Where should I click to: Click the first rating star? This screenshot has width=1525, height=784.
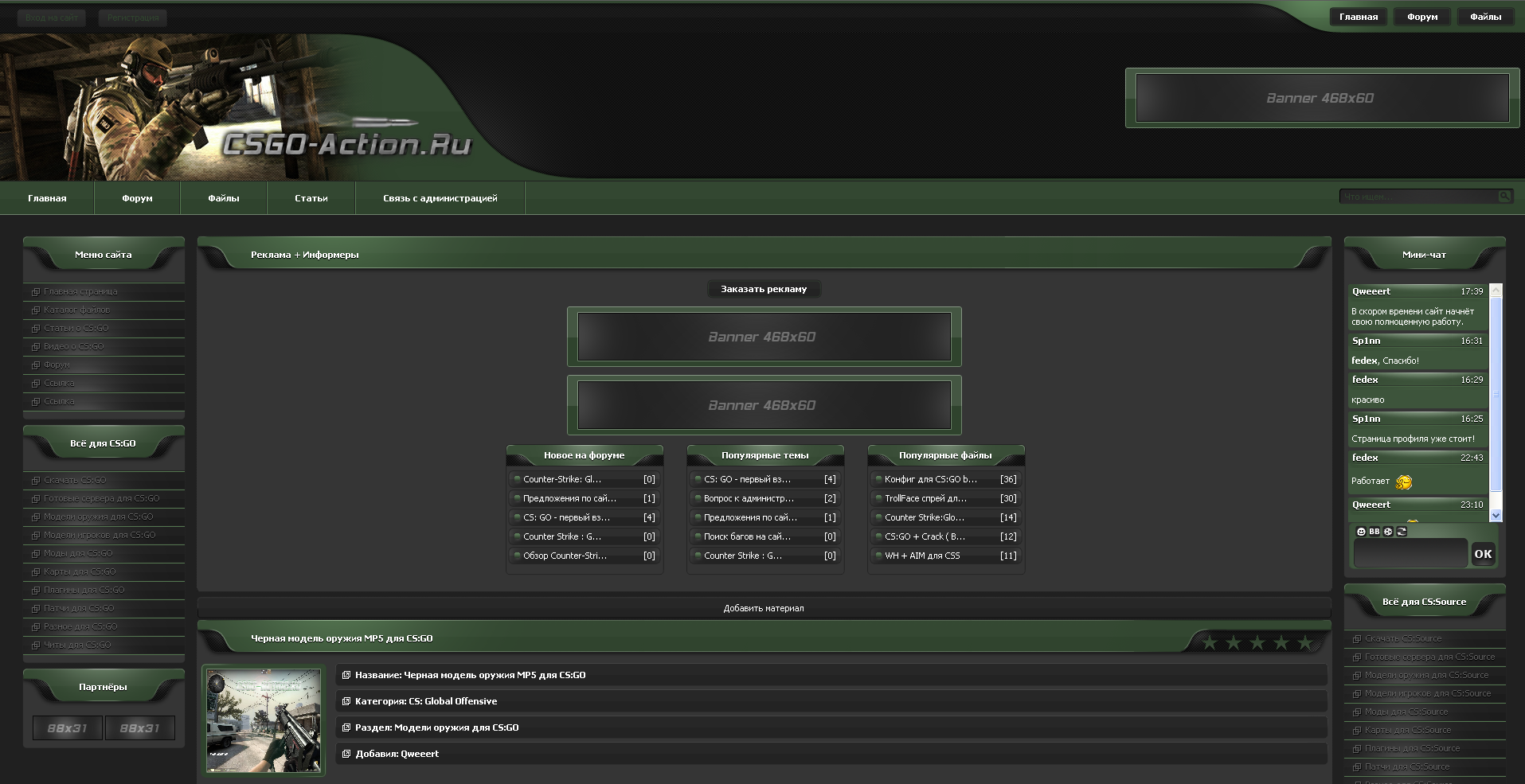click(x=1210, y=642)
